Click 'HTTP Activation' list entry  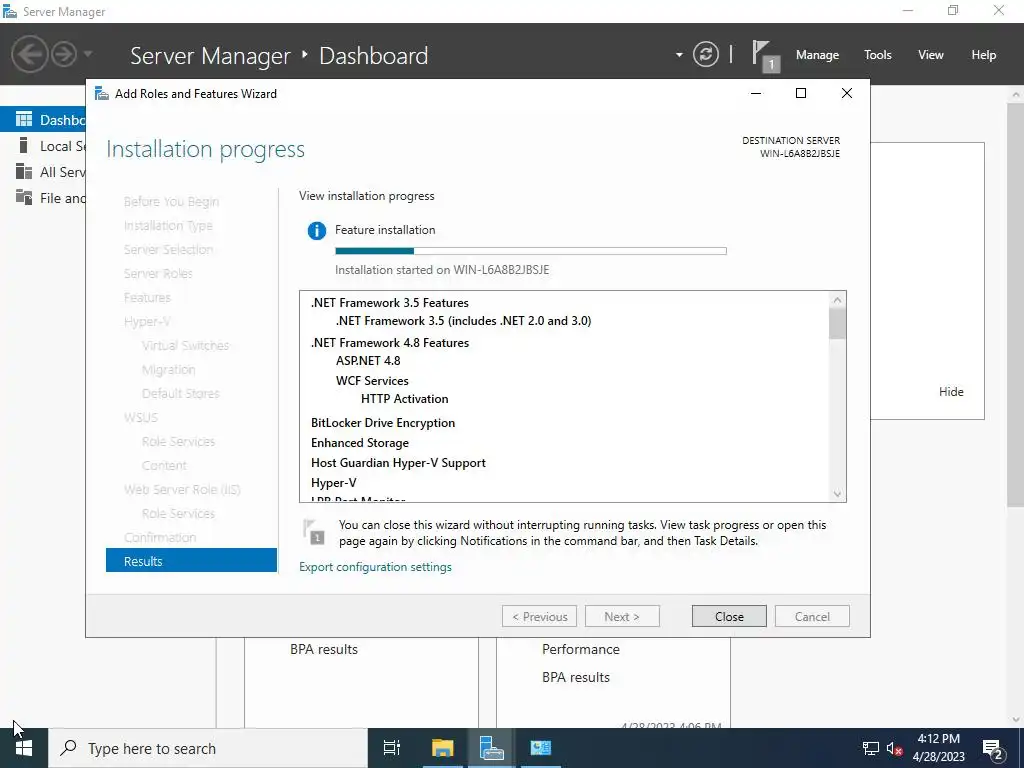(405, 398)
